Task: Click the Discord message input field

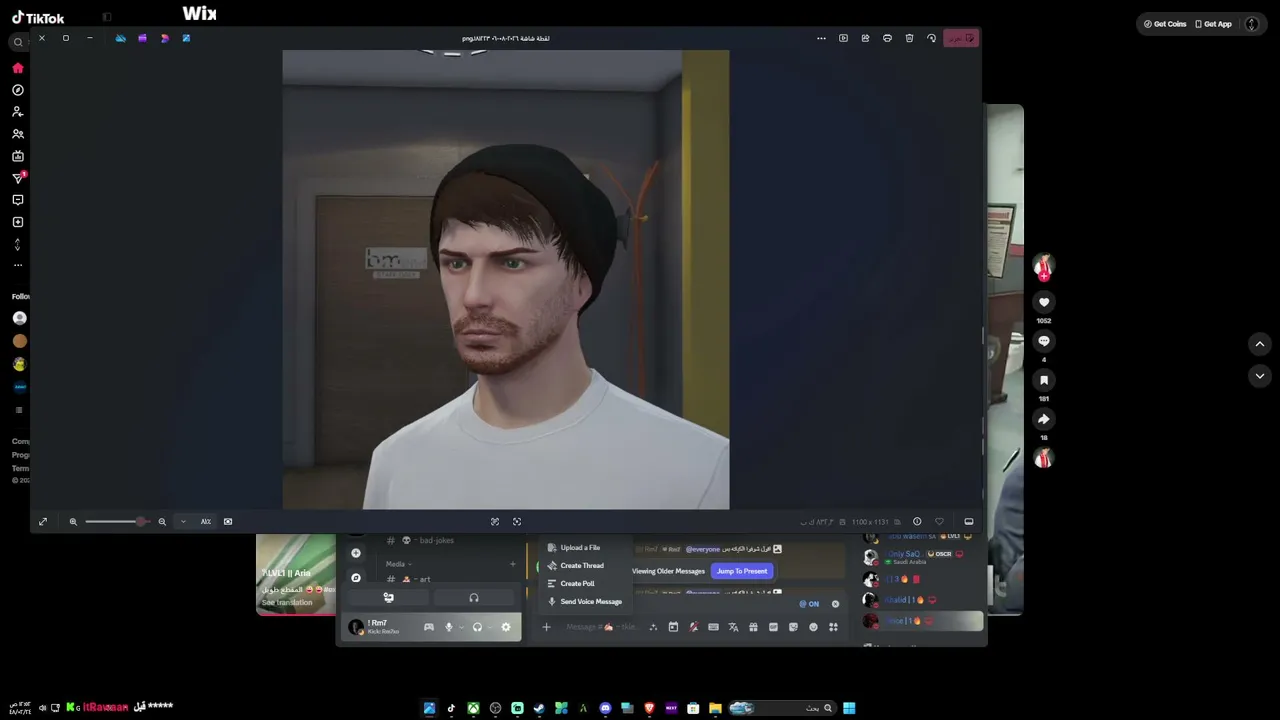Action: point(602,627)
